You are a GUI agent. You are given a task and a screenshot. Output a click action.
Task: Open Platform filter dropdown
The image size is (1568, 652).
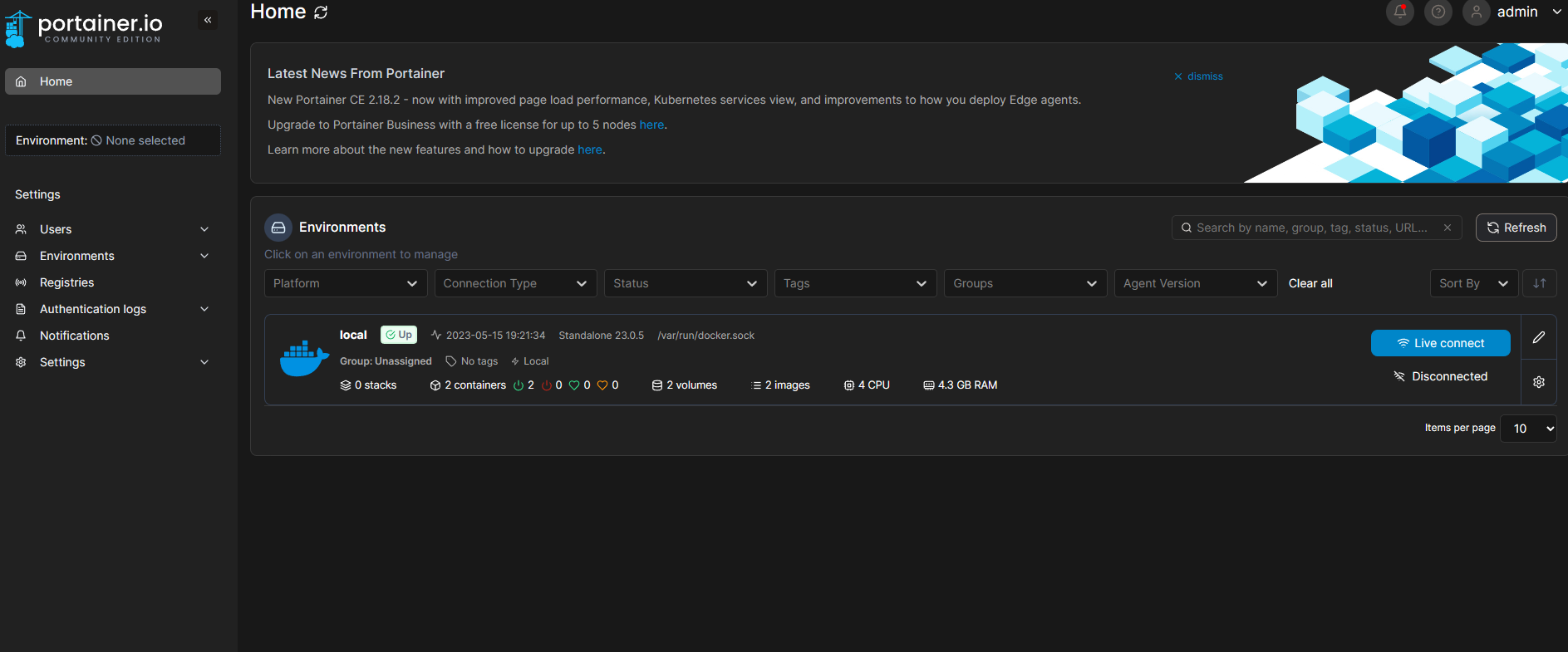tap(346, 283)
